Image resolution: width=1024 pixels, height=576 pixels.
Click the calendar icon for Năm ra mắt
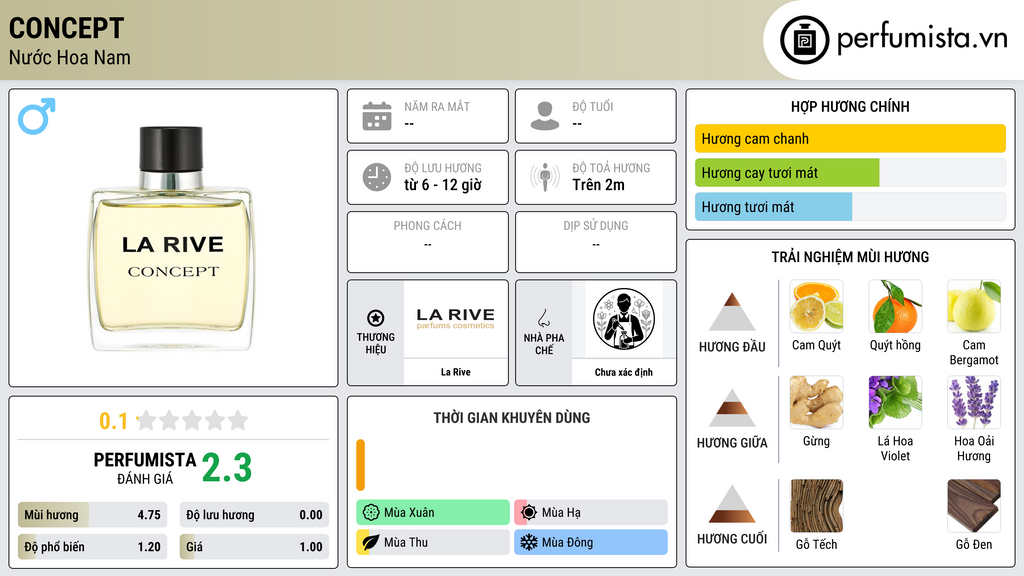click(377, 116)
